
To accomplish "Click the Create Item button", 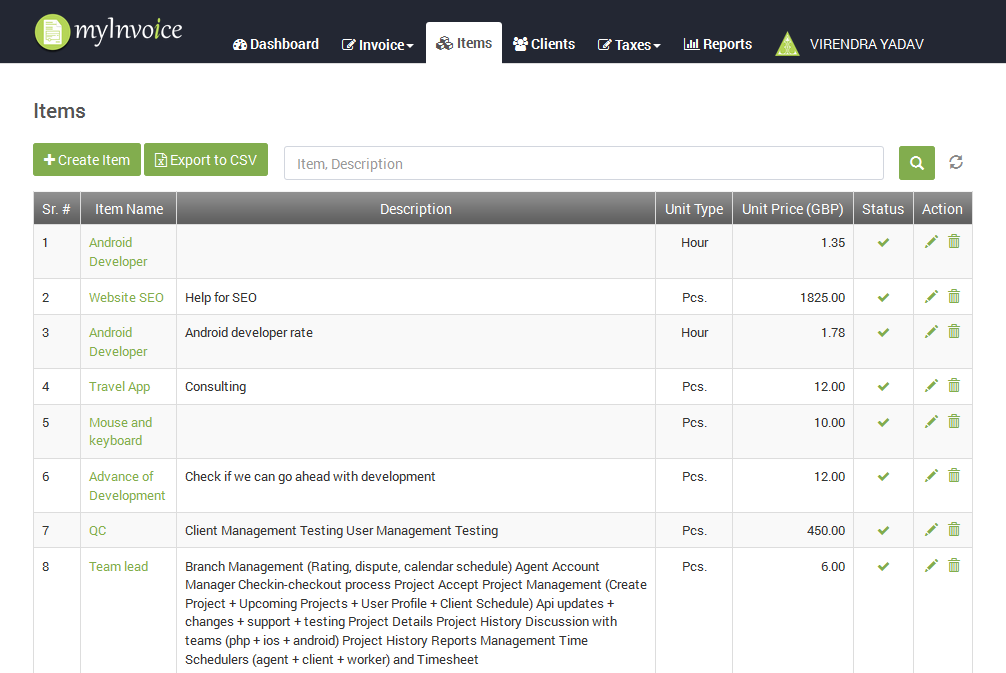I will pos(87,160).
